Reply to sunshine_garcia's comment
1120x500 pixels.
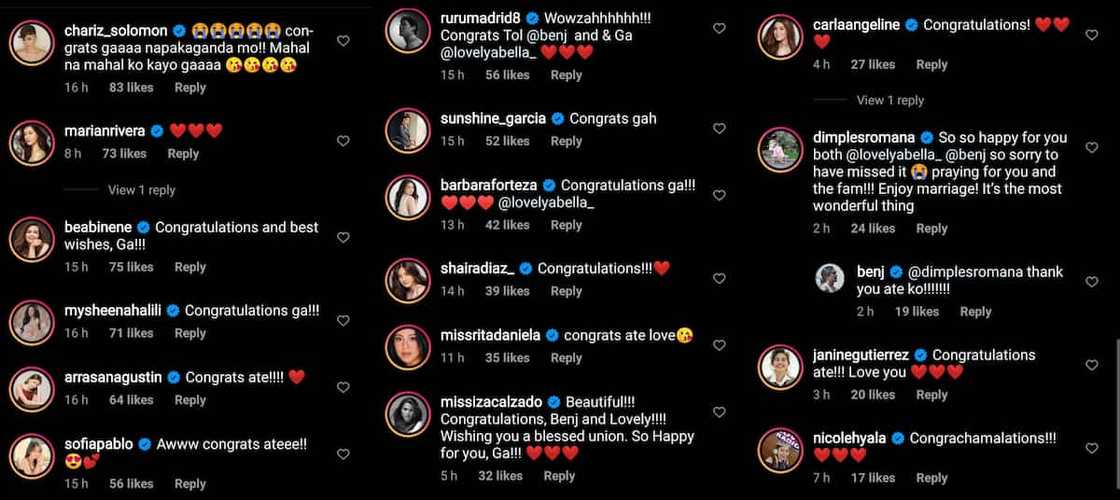click(x=566, y=141)
